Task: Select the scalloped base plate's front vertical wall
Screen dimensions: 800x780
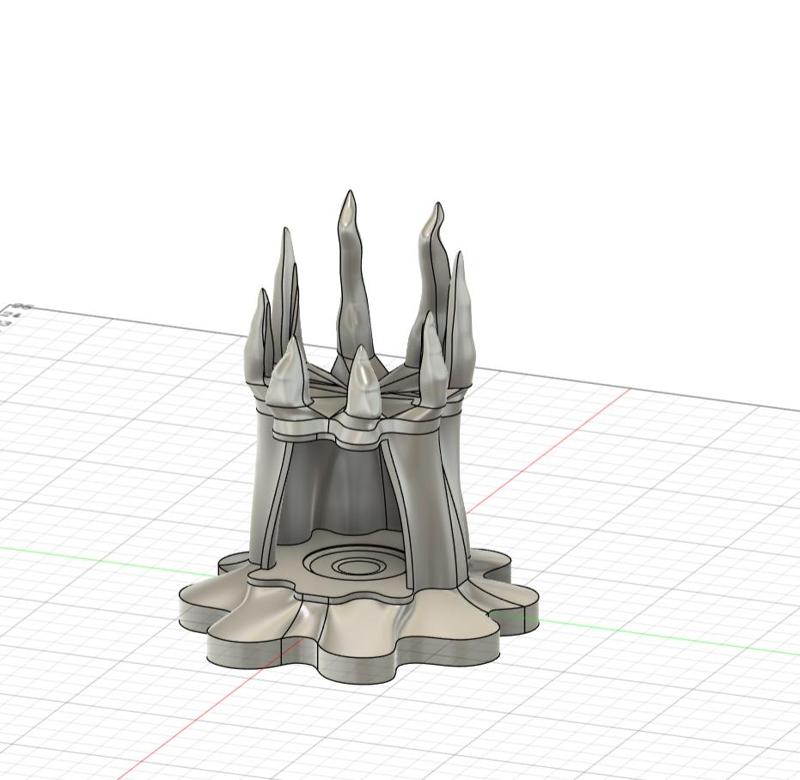Action: click(357, 668)
